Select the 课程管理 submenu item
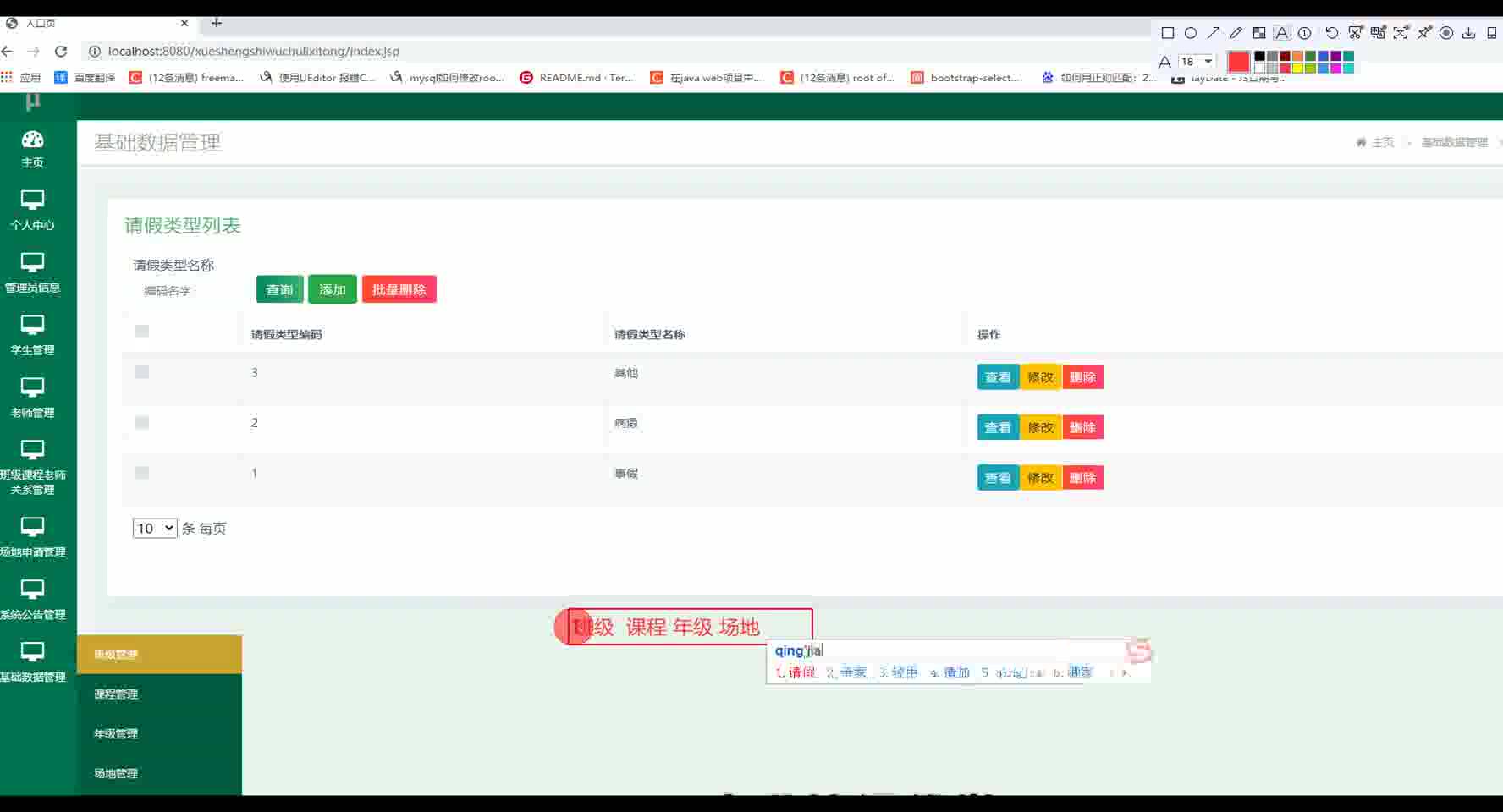Viewport: 1503px width, 812px height. pyautogui.click(x=159, y=694)
